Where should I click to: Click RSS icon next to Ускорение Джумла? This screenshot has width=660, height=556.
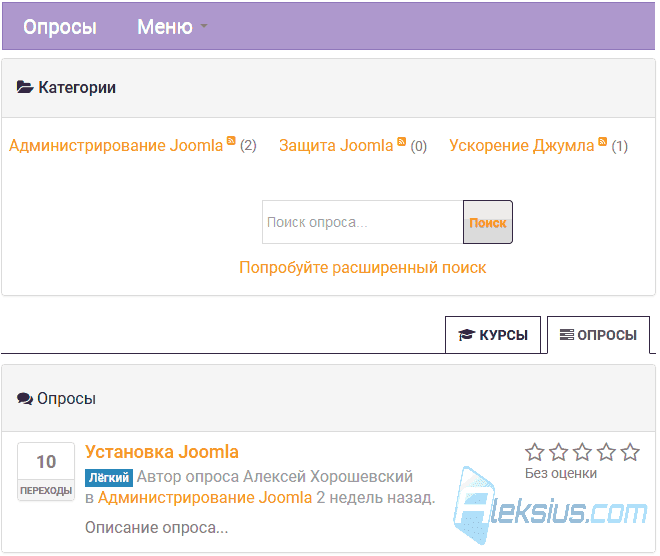[x=603, y=141]
